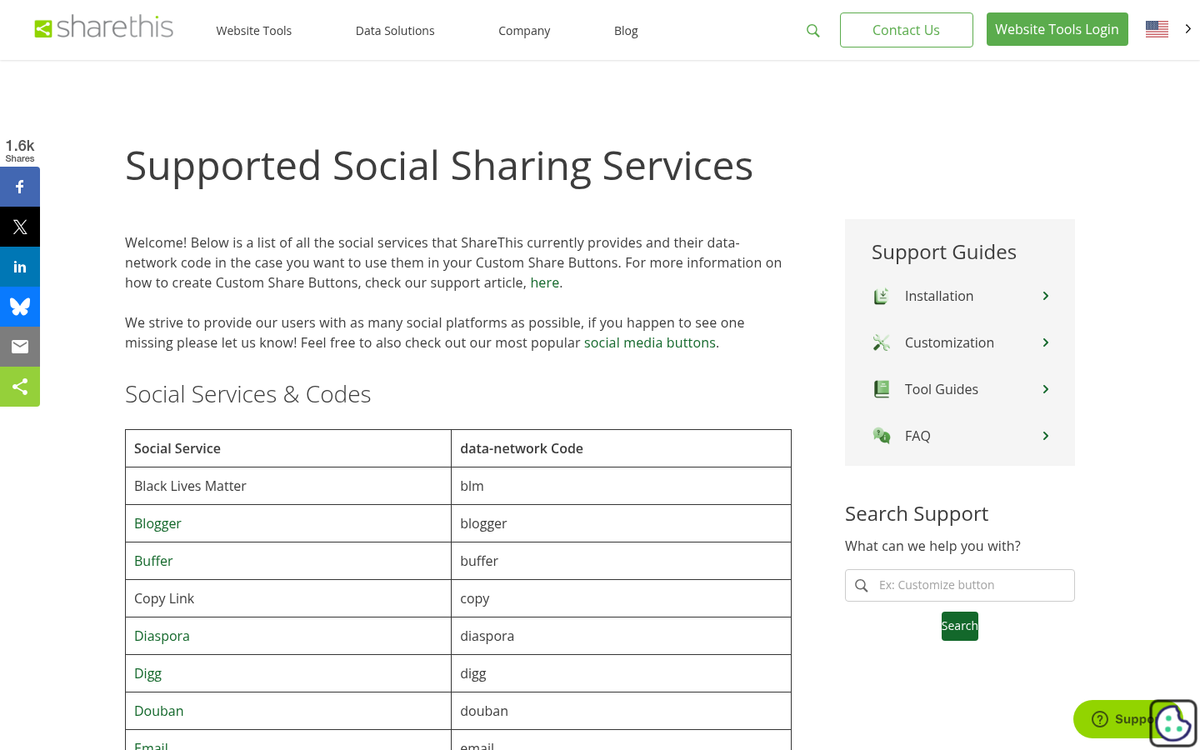The width and height of the screenshot is (1200, 750).
Task: Open the social media buttons link
Action: 650,342
